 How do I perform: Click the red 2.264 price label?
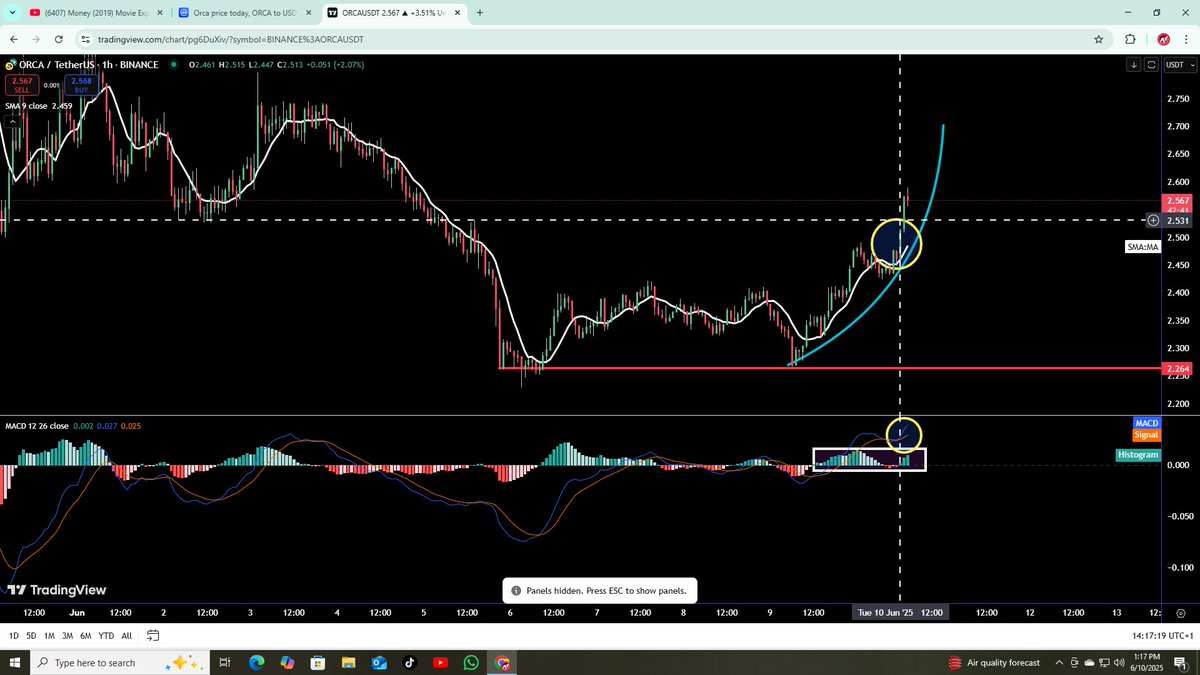[1178, 369]
